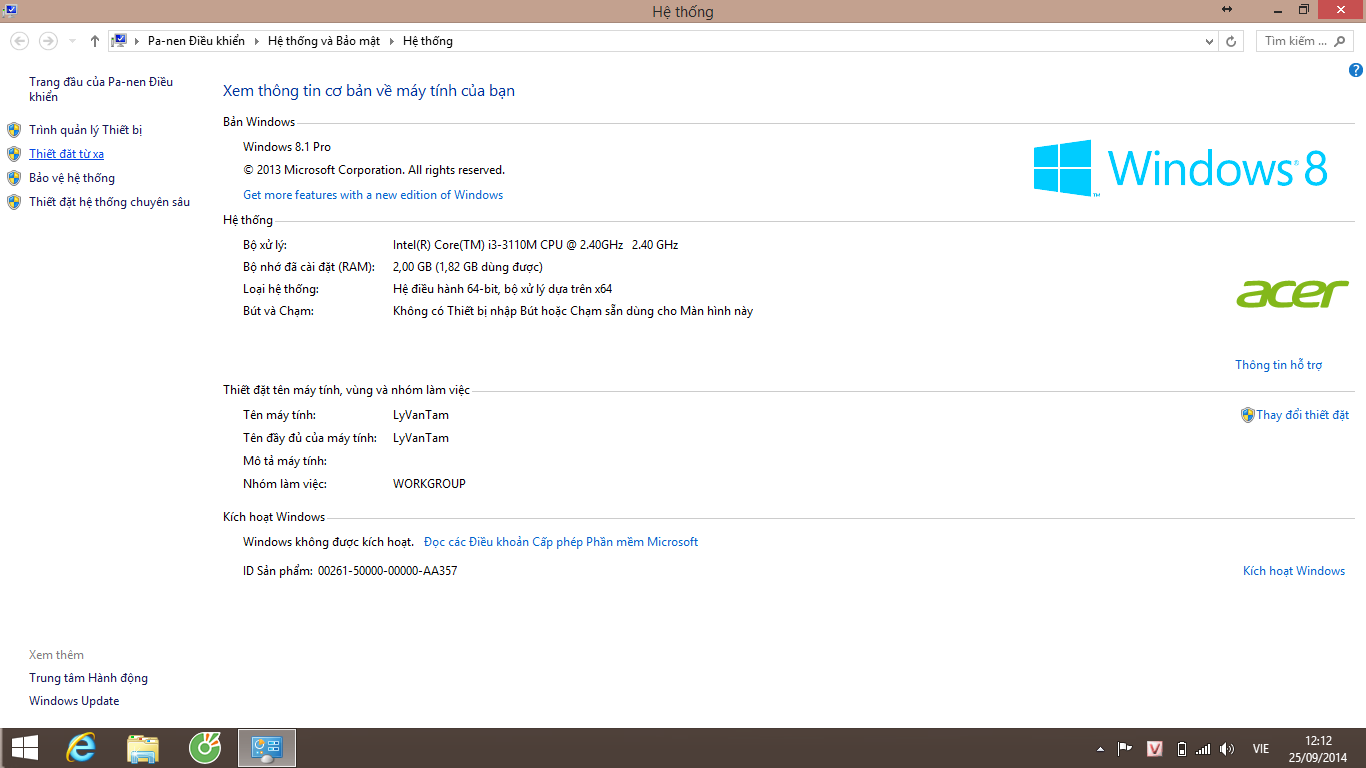This screenshot has height=768, width=1366.
Task: Select Hệ thống và Bảo mật breadcrumb
Action: pyautogui.click(x=324, y=41)
